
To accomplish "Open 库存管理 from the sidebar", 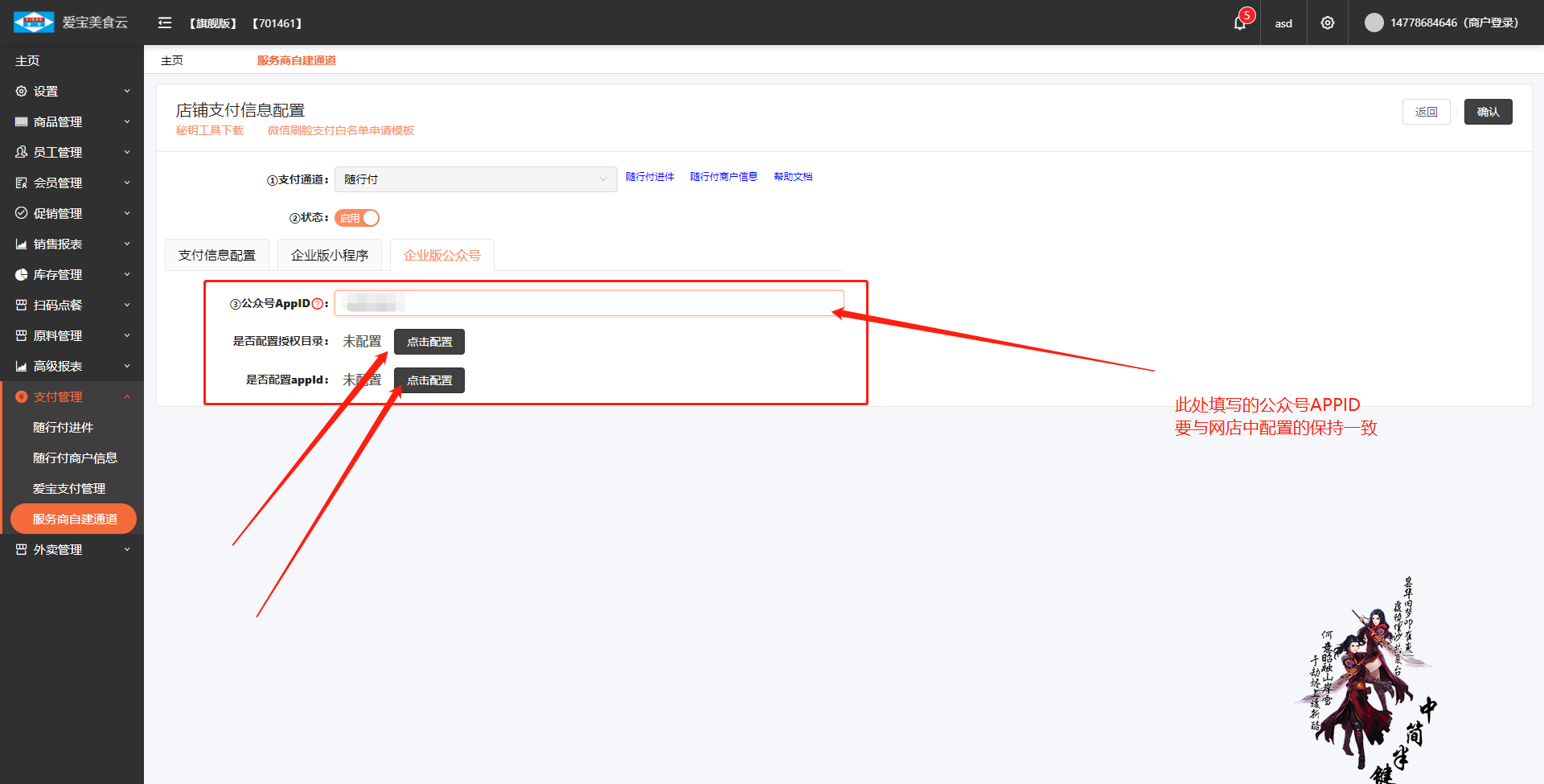I will (58, 275).
